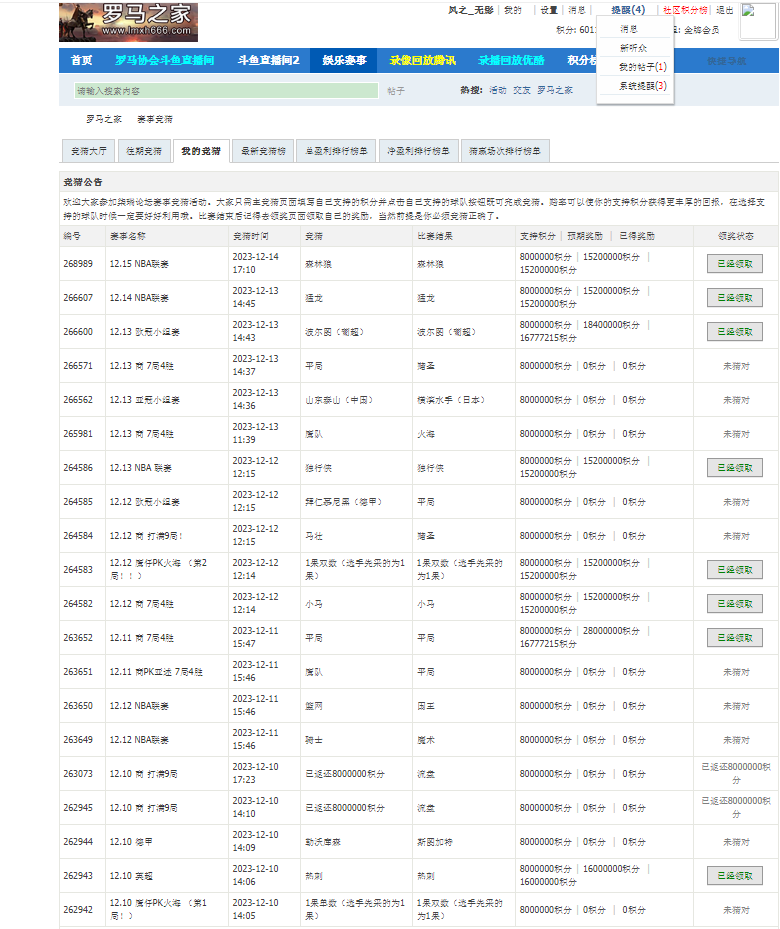This screenshot has width=780, height=929.
Task: Click the user avatar thumbnail at top right
Action: pyautogui.click(x=758, y=22)
